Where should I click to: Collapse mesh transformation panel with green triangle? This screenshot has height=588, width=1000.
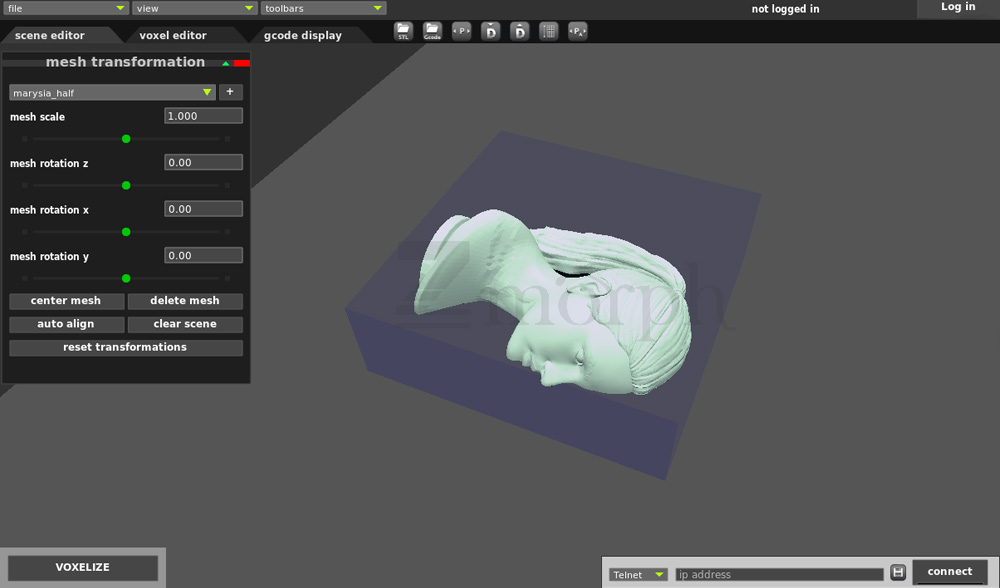(226, 63)
